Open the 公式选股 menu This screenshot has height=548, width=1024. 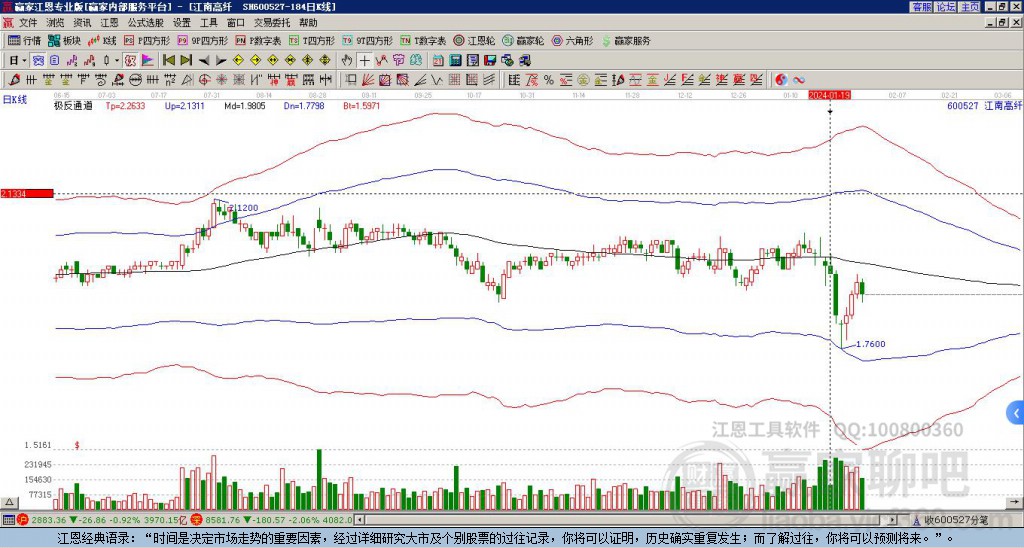point(146,23)
